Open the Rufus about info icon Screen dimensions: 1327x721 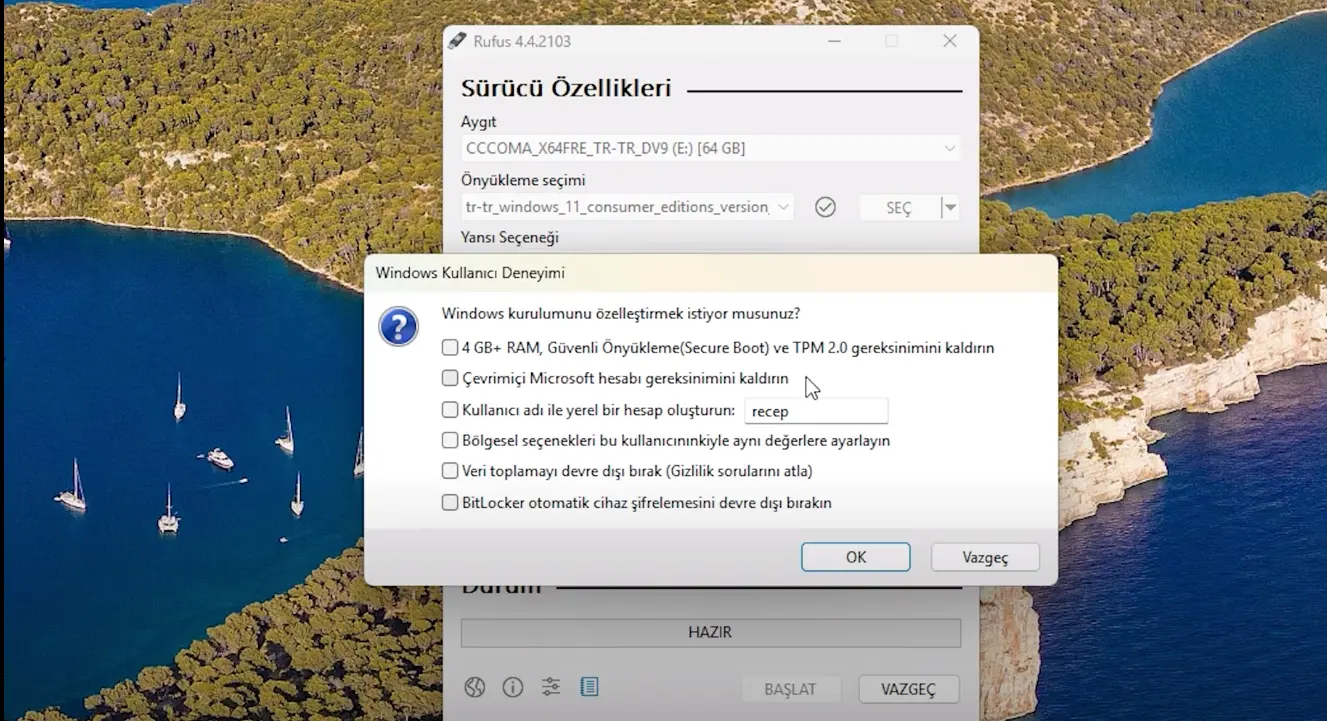513,687
